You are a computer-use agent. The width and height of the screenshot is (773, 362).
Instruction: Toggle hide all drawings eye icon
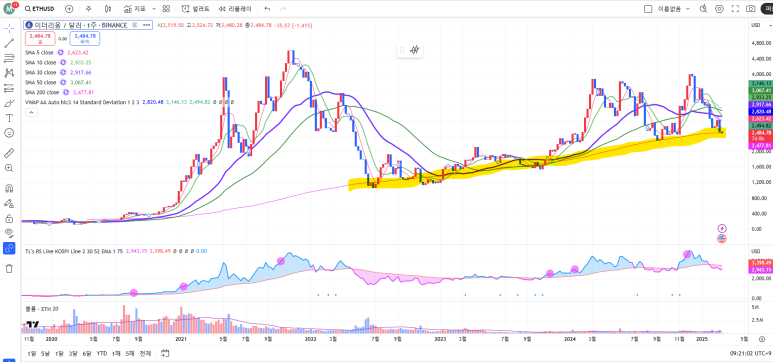click(x=9, y=233)
